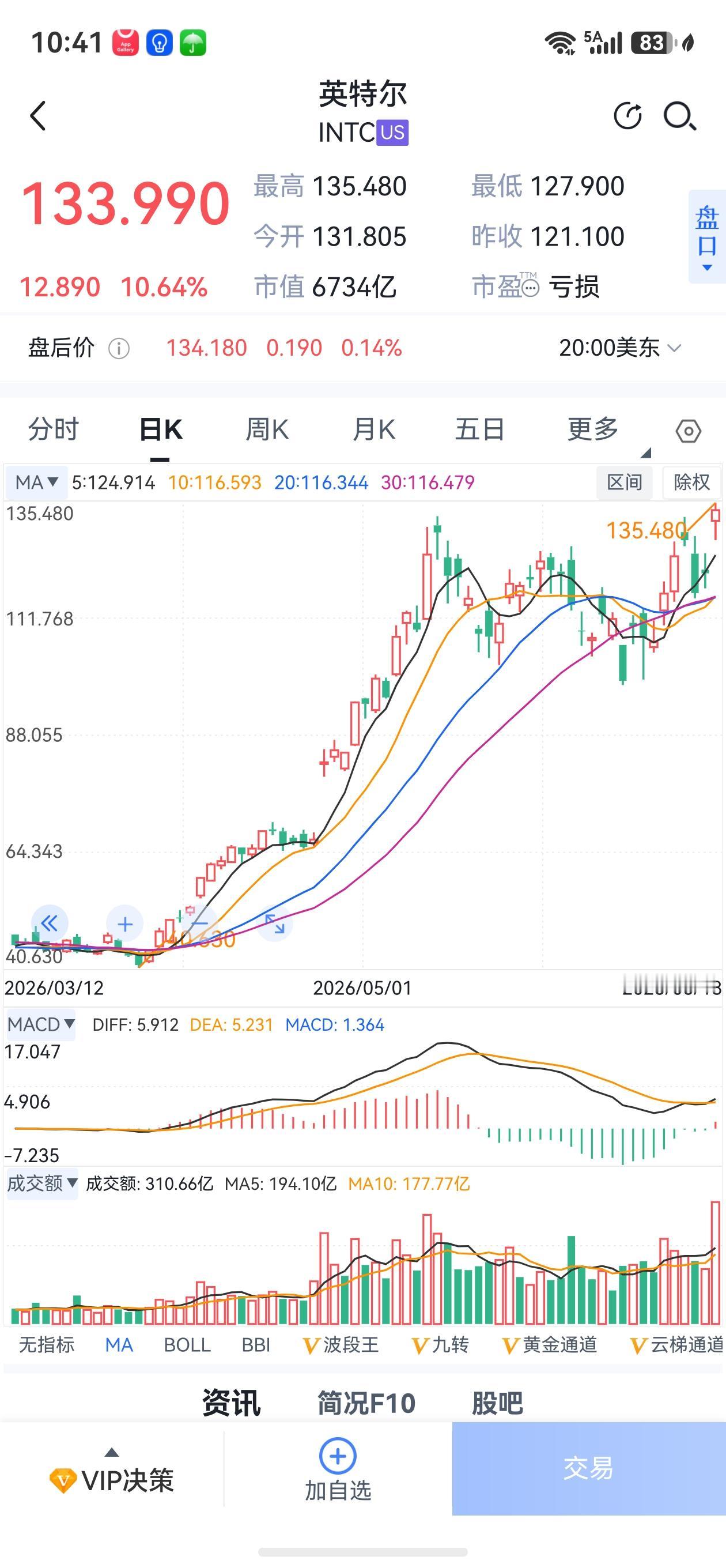Select BOLL overlay option

187,1345
